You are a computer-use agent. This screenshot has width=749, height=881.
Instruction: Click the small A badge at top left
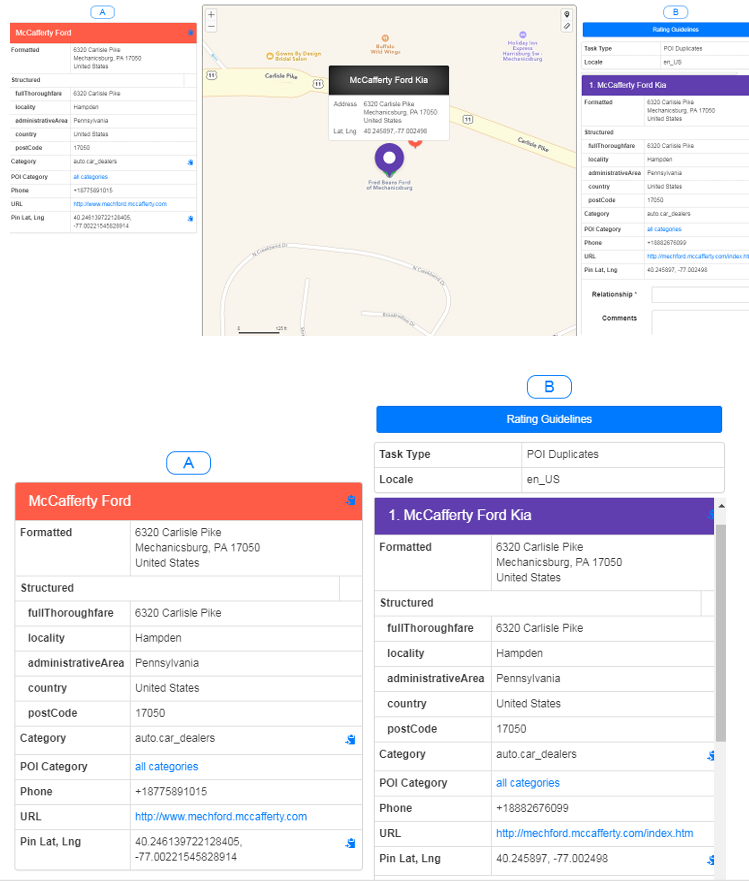[x=102, y=12]
